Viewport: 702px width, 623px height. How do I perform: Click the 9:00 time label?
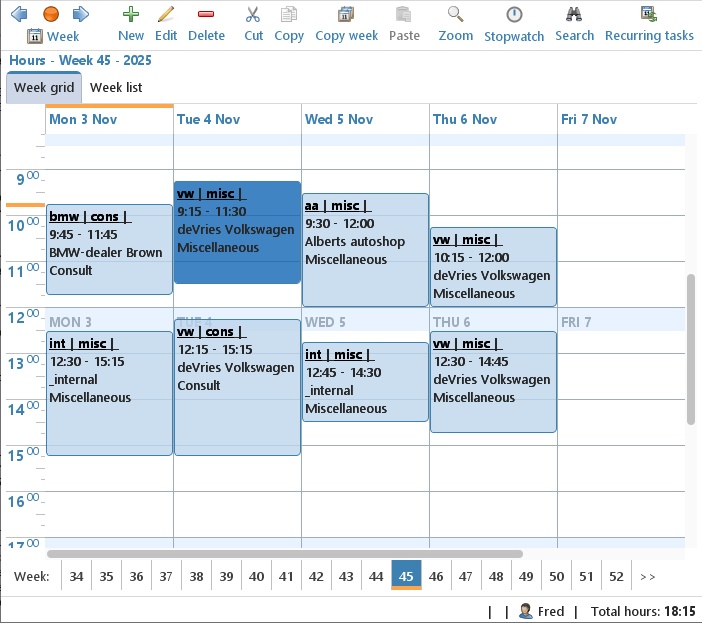pyautogui.click(x=27, y=179)
